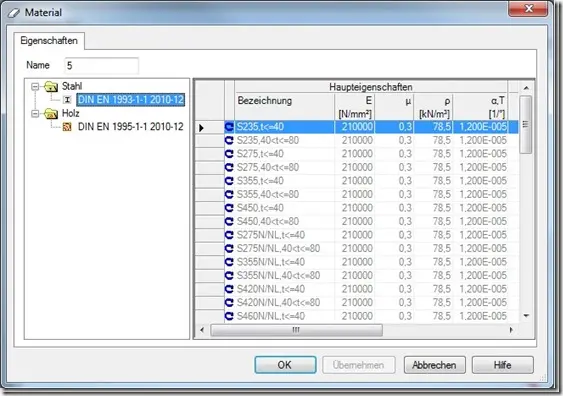This screenshot has height=396, width=563.
Task: Click the timber icon for DIN EN 1995-1-1
Action: (67, 127)
